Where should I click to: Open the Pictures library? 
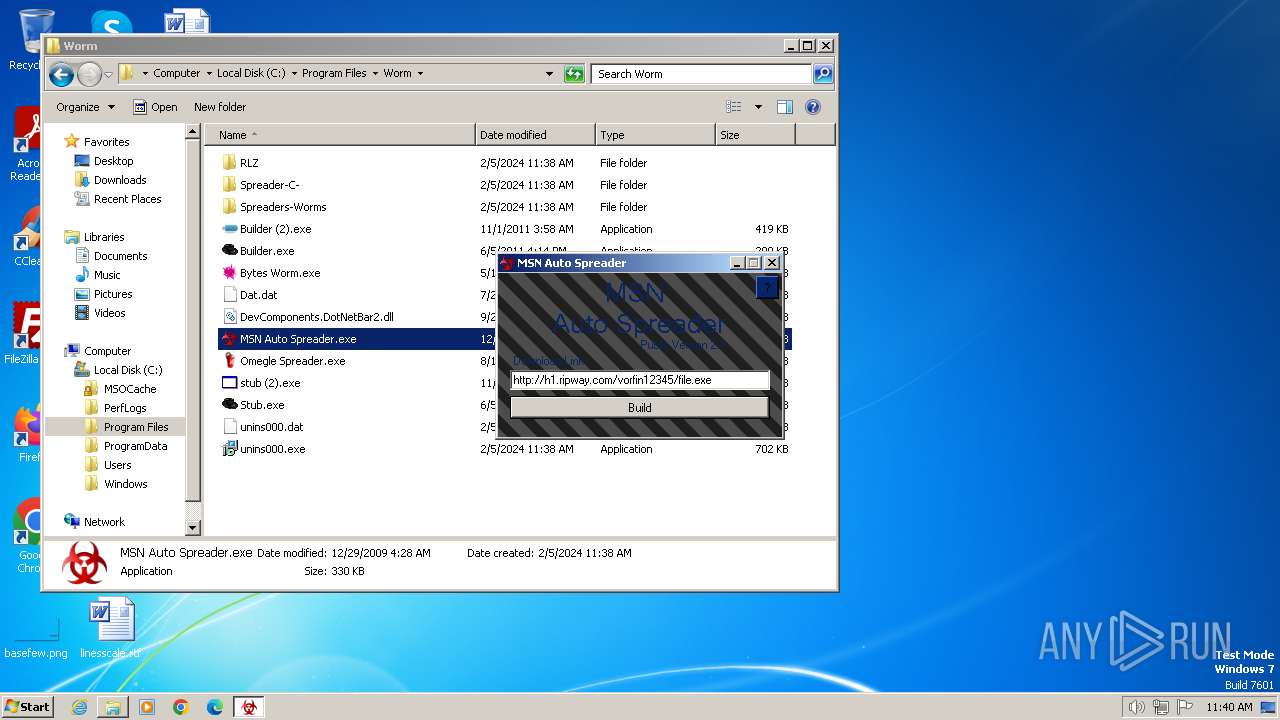(113, 294)
